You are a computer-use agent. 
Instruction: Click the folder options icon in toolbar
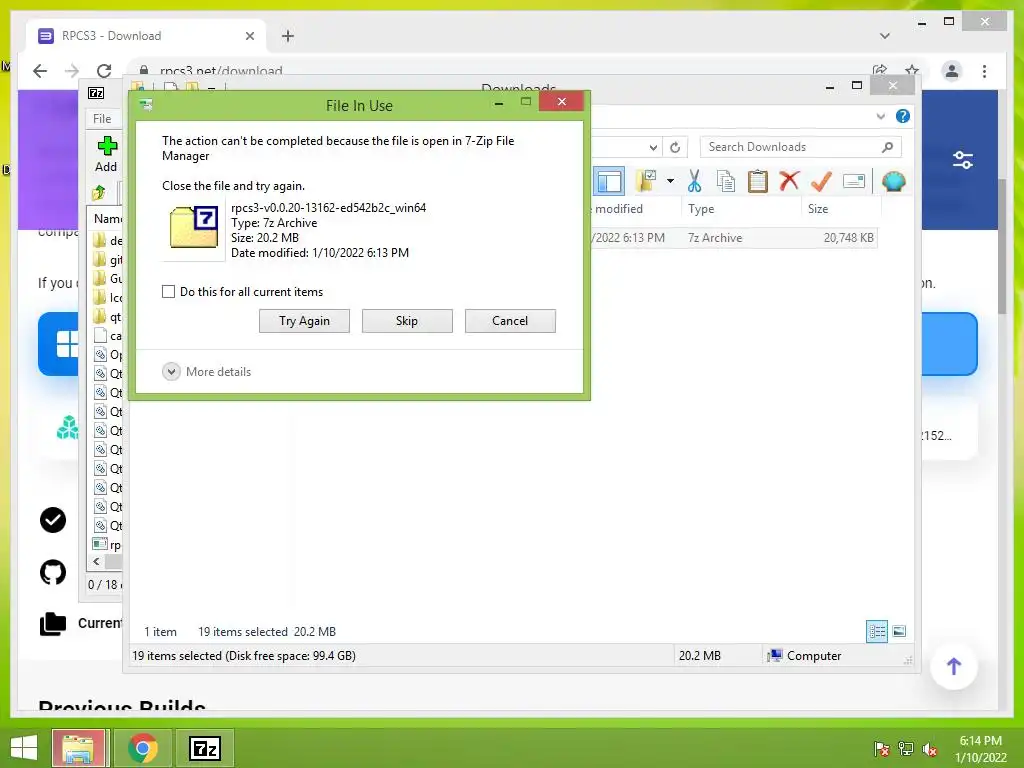point(647,181)
